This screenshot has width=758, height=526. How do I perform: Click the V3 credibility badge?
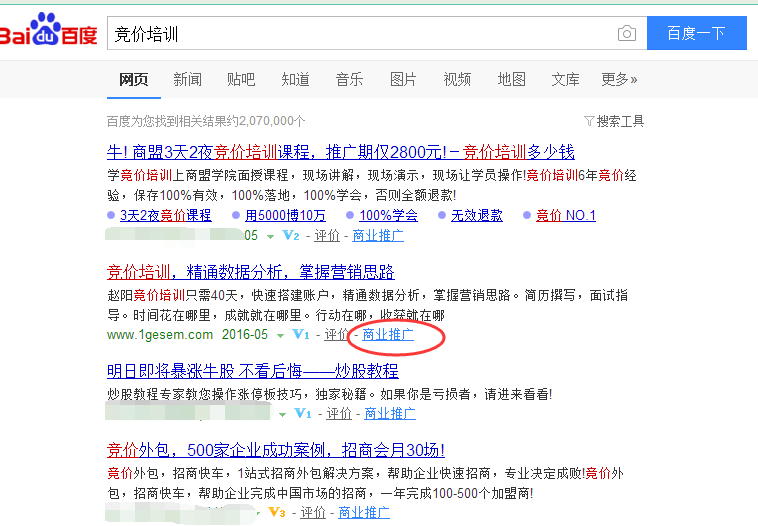click(277, 512)
